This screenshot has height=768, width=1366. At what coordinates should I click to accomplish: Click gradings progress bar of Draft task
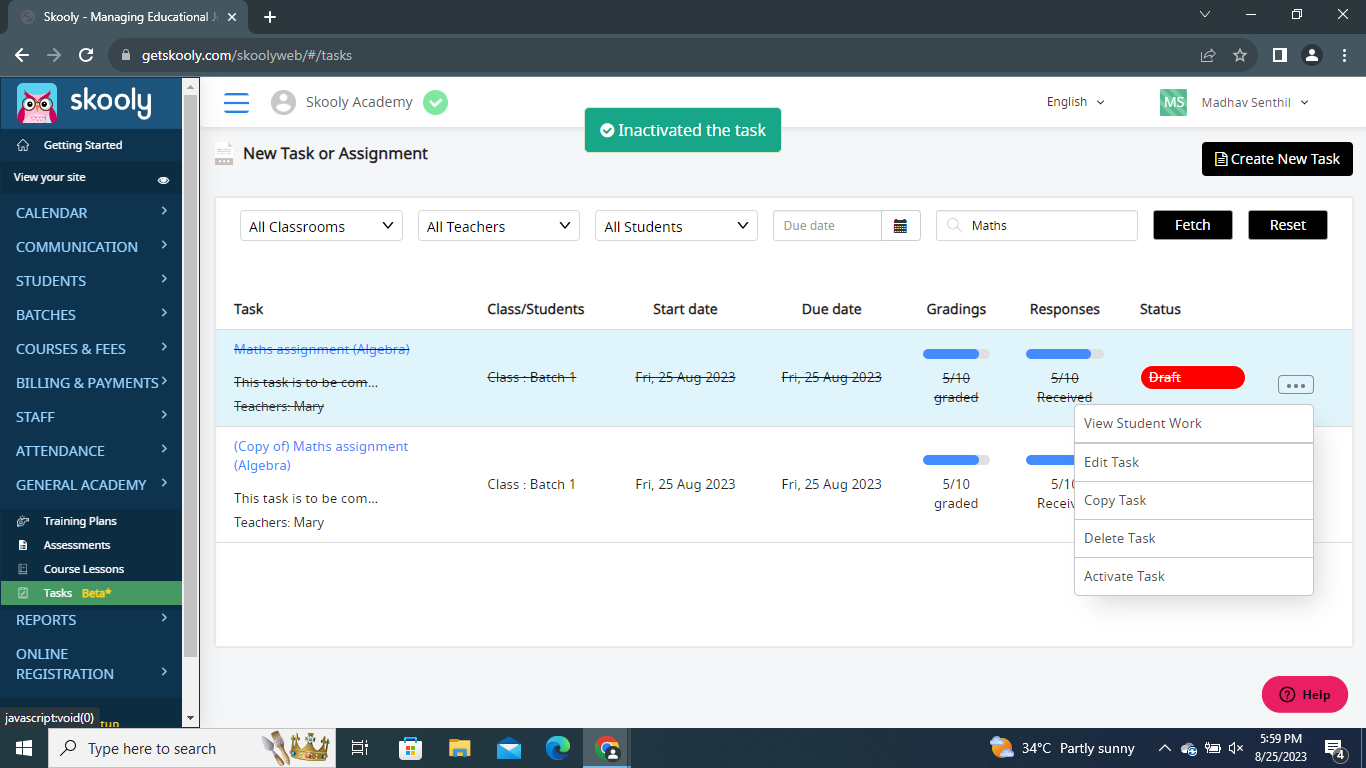pyautogui.click(x=956, y=354)
